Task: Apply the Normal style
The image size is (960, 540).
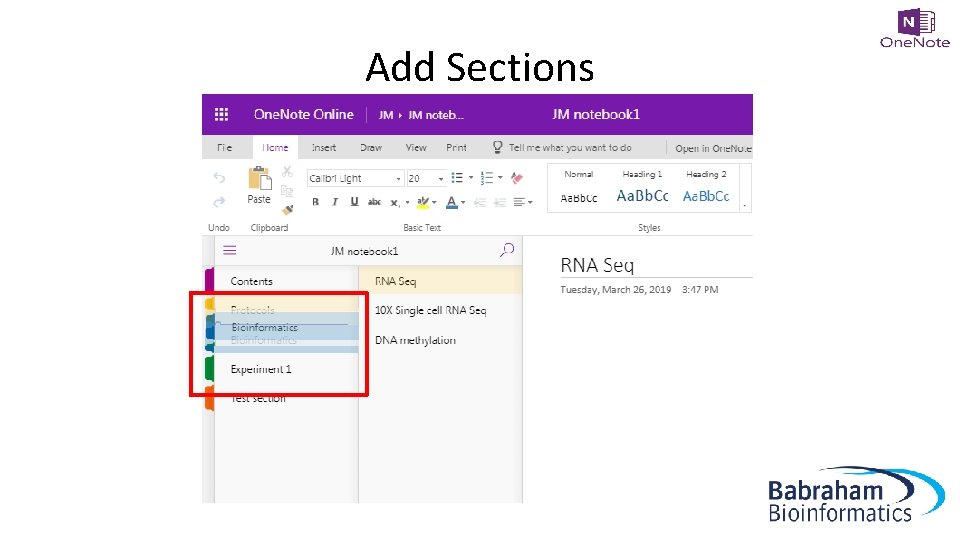Action: [x=579, y=187]
